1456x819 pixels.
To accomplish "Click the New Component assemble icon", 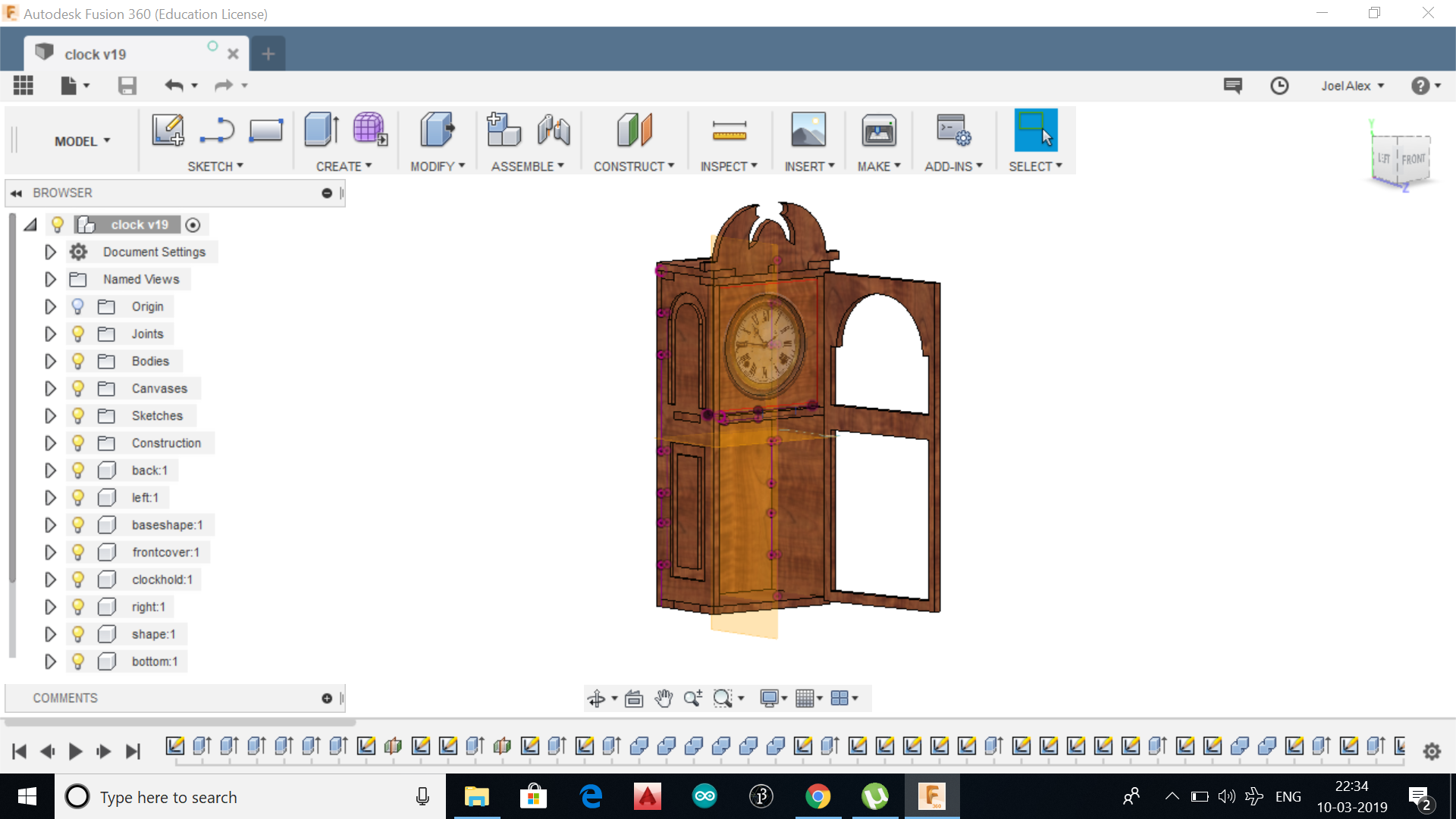I will click(x=504, y=130).
